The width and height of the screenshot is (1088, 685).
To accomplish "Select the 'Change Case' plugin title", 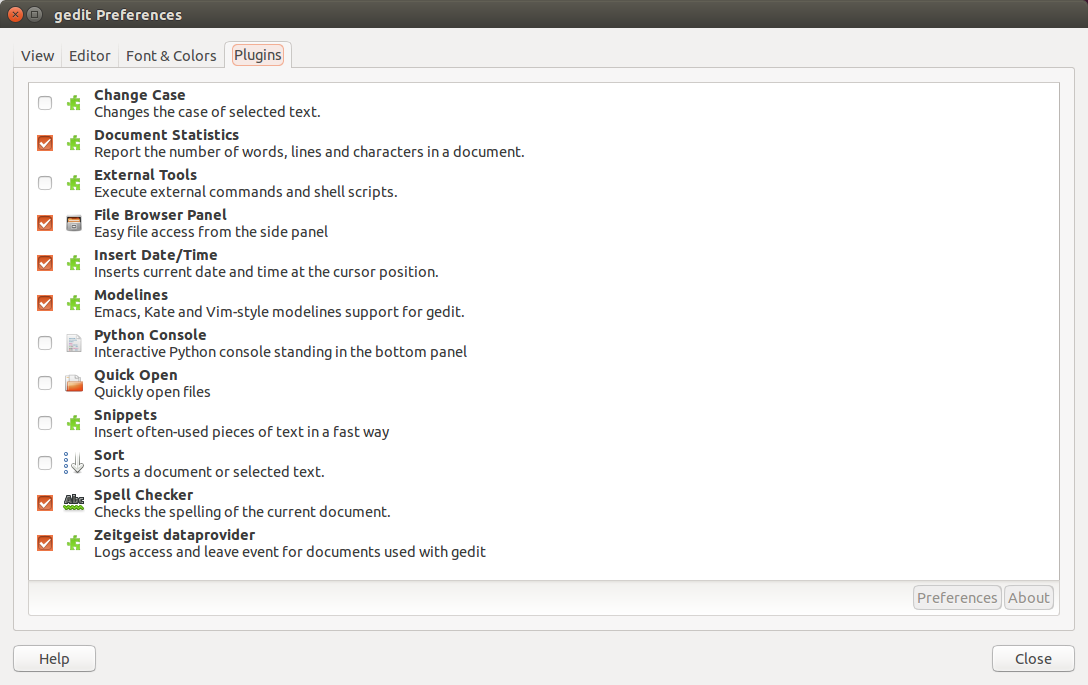I will 139,95.
